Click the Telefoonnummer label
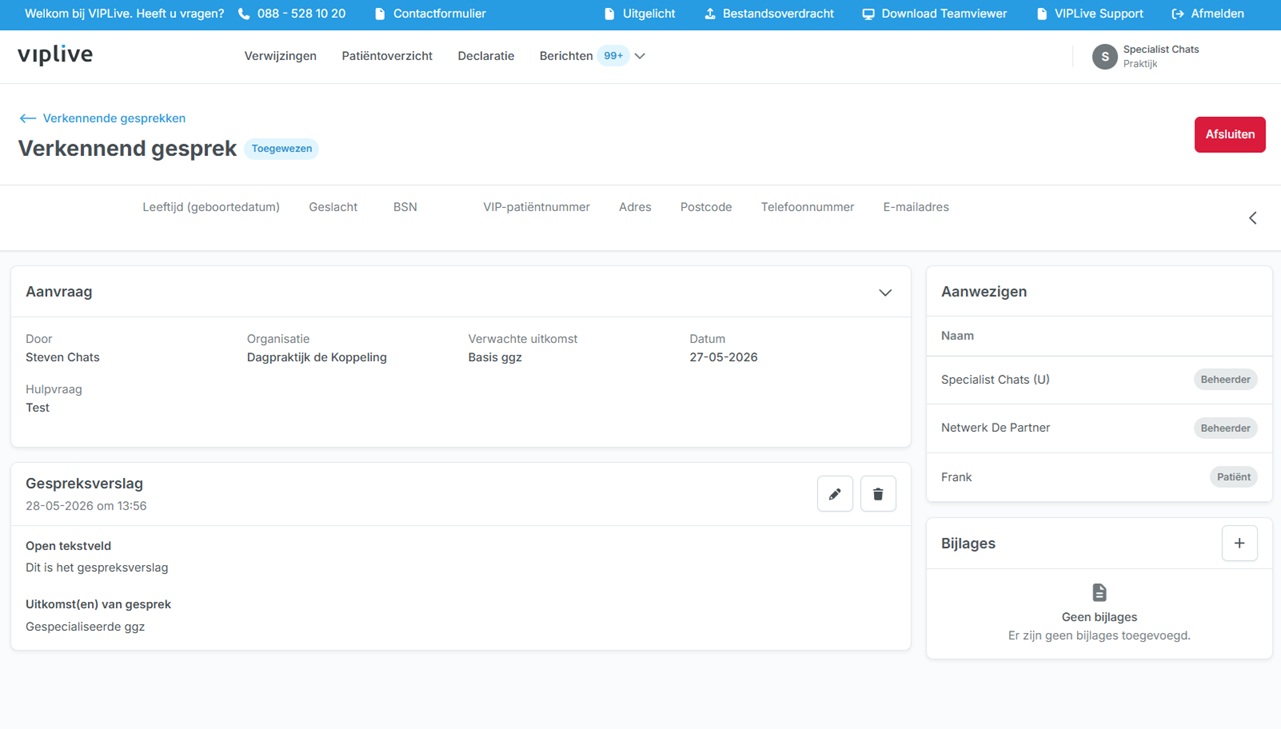 (807, 207)
